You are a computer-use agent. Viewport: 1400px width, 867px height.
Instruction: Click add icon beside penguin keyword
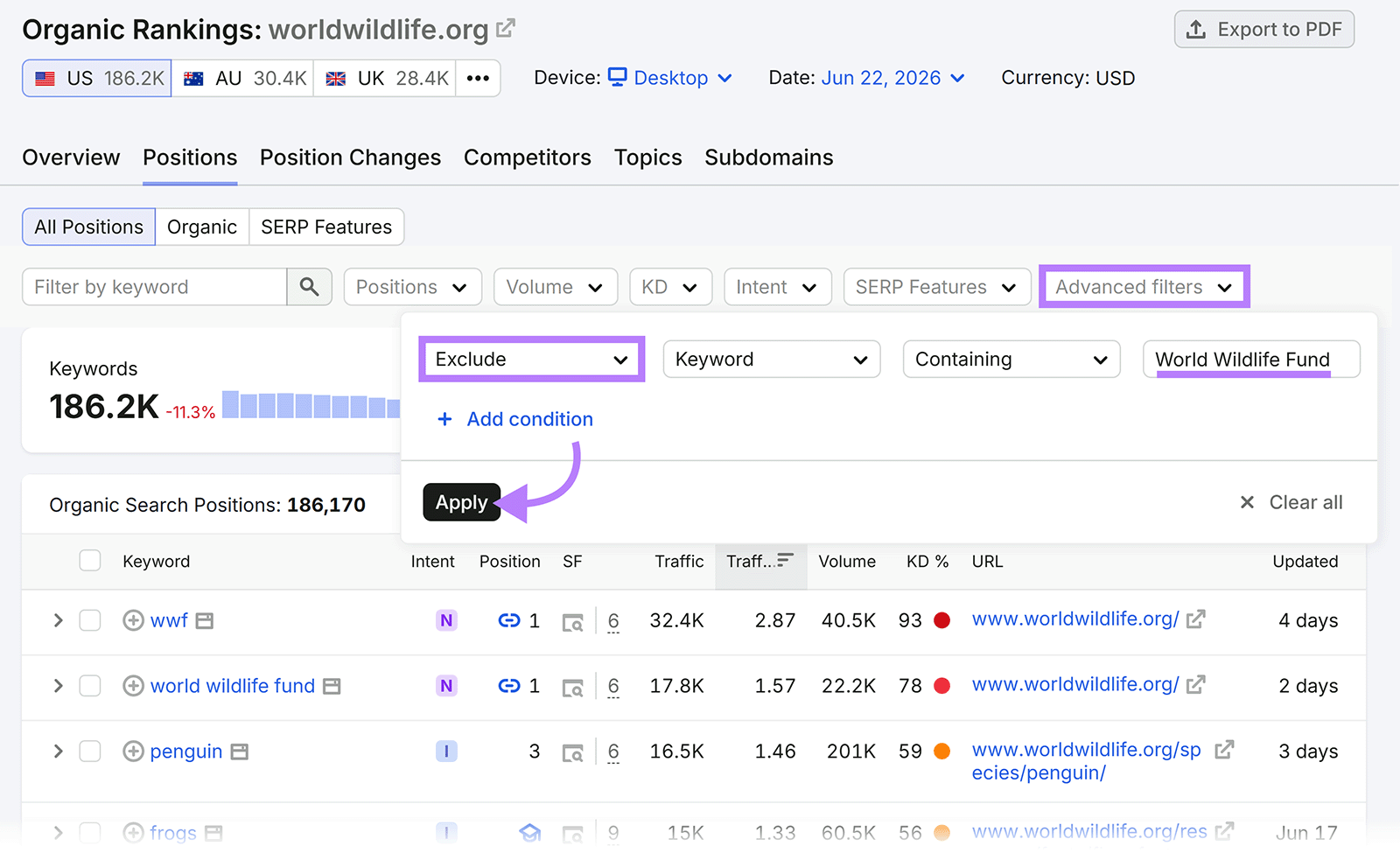coord(133,752)
